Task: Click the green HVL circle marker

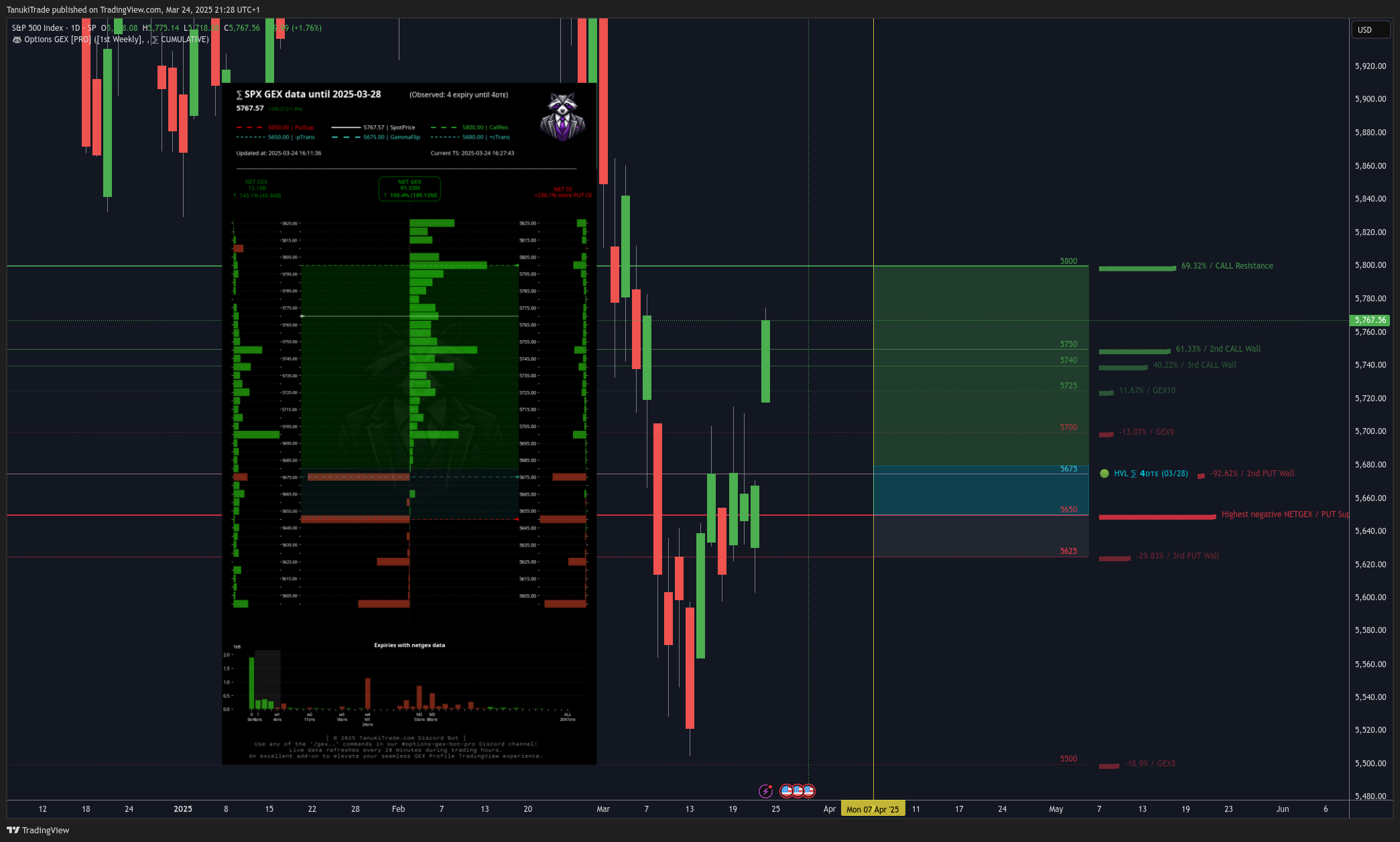Action: [1104, 474]
